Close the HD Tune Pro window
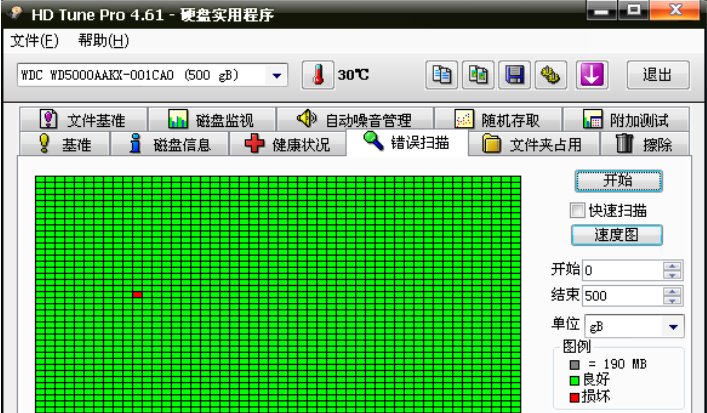 675,10
